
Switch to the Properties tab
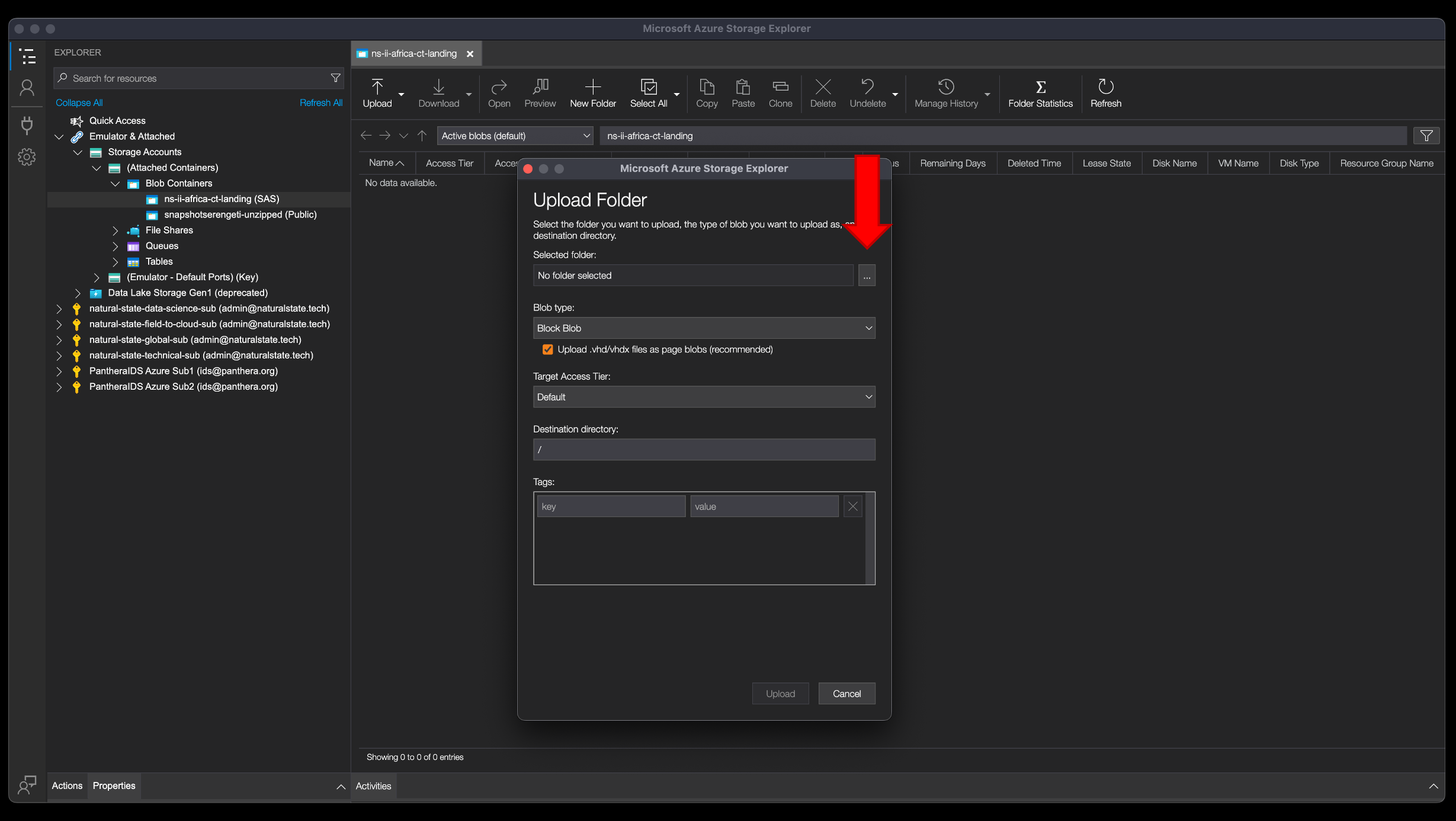point(114,785)
